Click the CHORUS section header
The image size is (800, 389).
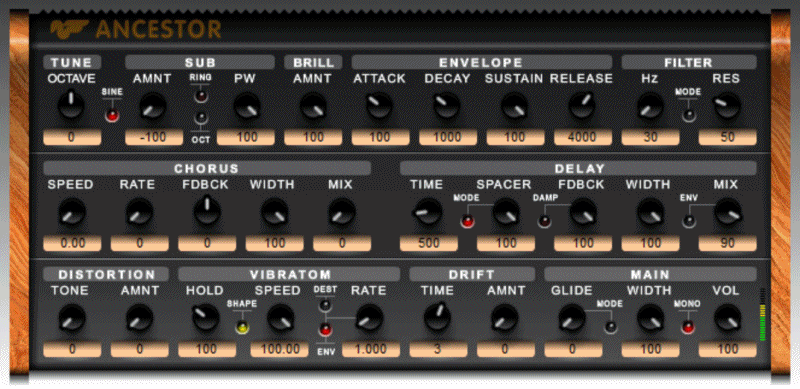click(x=207, y=168)
